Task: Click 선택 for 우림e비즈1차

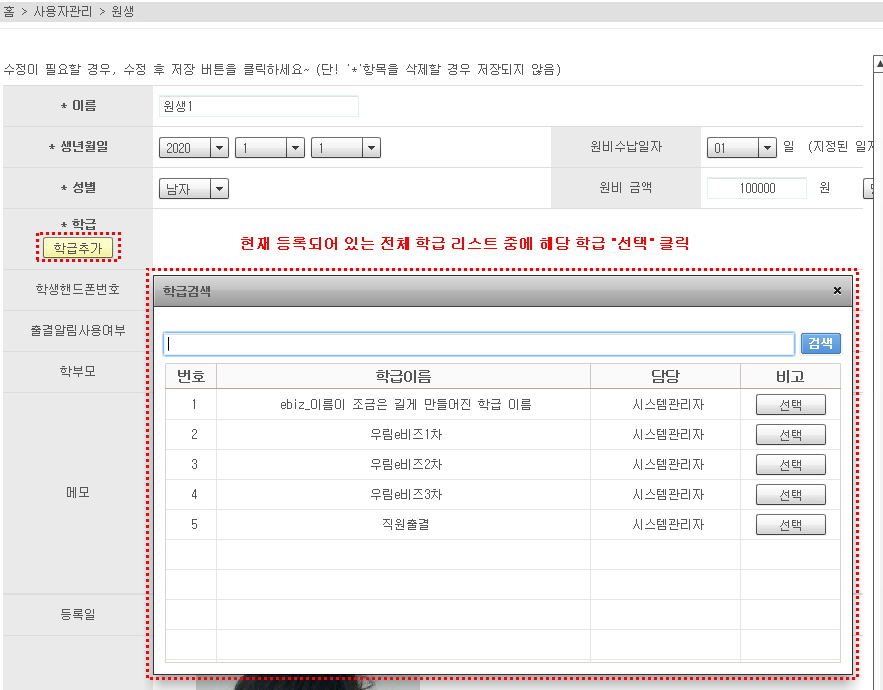Action: [x=791, y=435]
